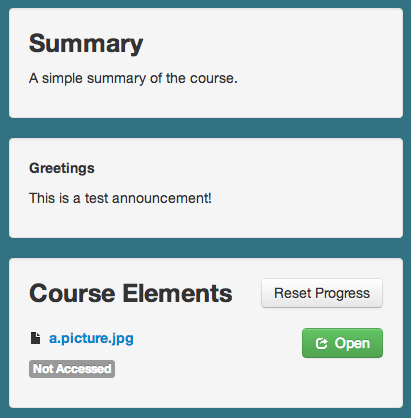411x418 pixels.
Task: Click the Reset Progress button
Action: [x=322, y=293]
